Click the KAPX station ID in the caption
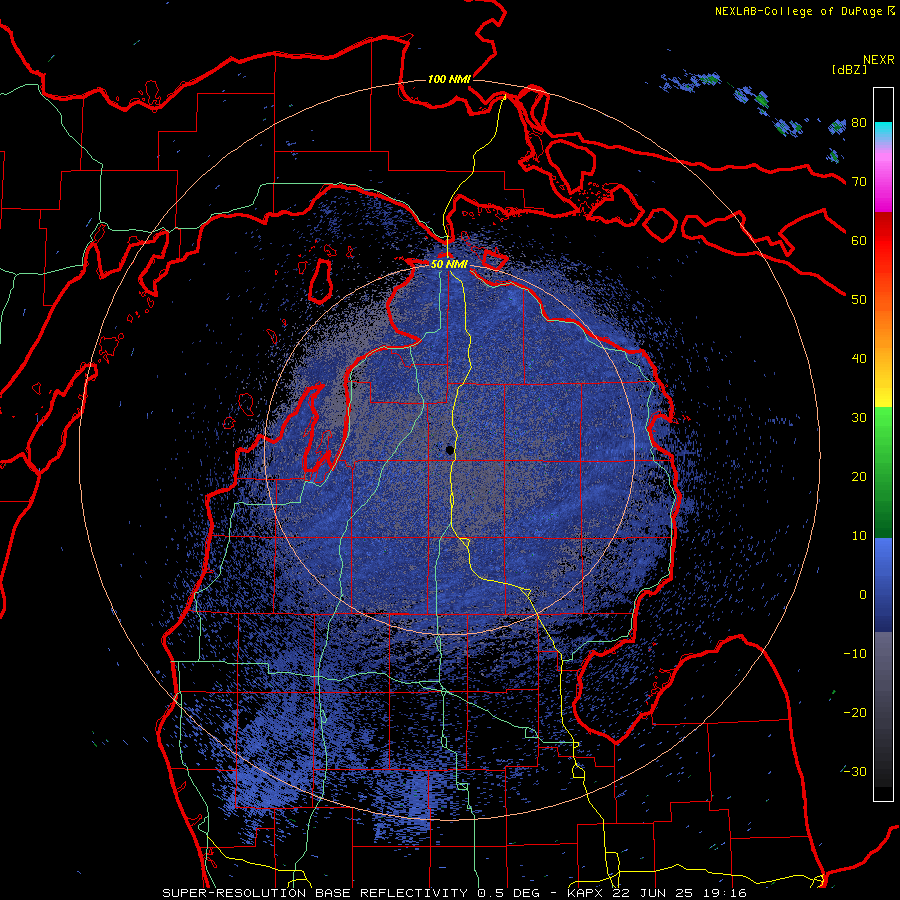The width and height of the screenshot is (900, 900). 587,893
